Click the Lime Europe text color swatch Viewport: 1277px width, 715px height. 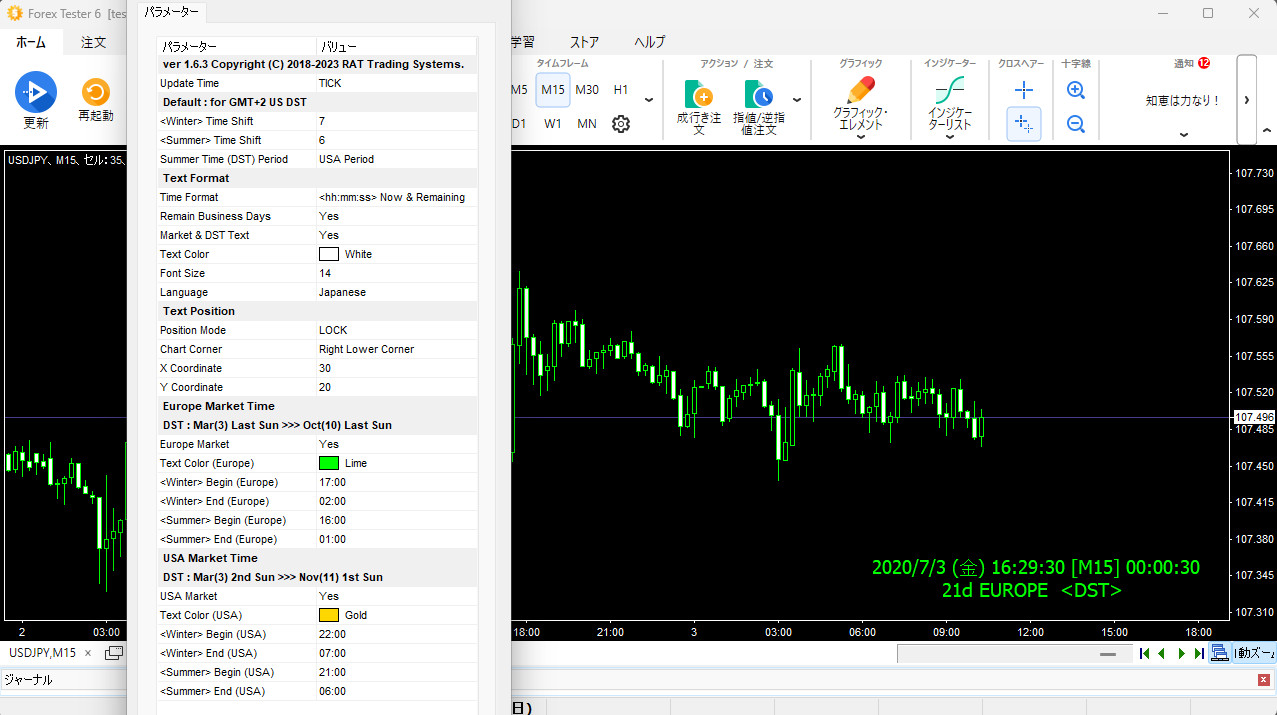click(x=329, y=463)
